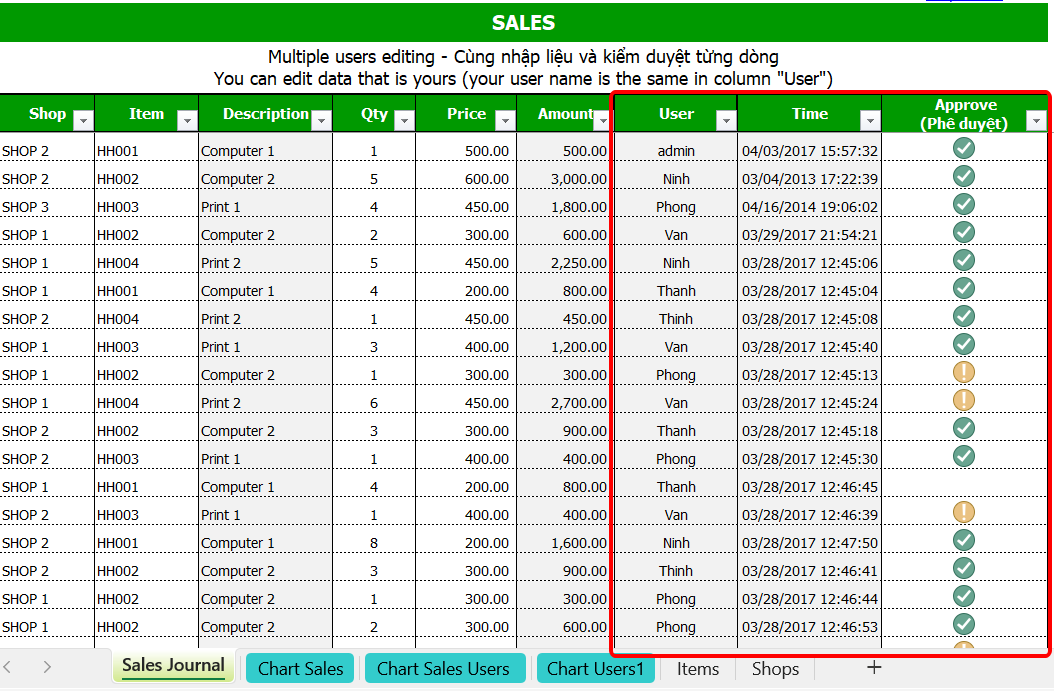Click the add new sheet plus icon
Image resolution: width=1054 pixels, height=691 pixels.
coord(874,668)
